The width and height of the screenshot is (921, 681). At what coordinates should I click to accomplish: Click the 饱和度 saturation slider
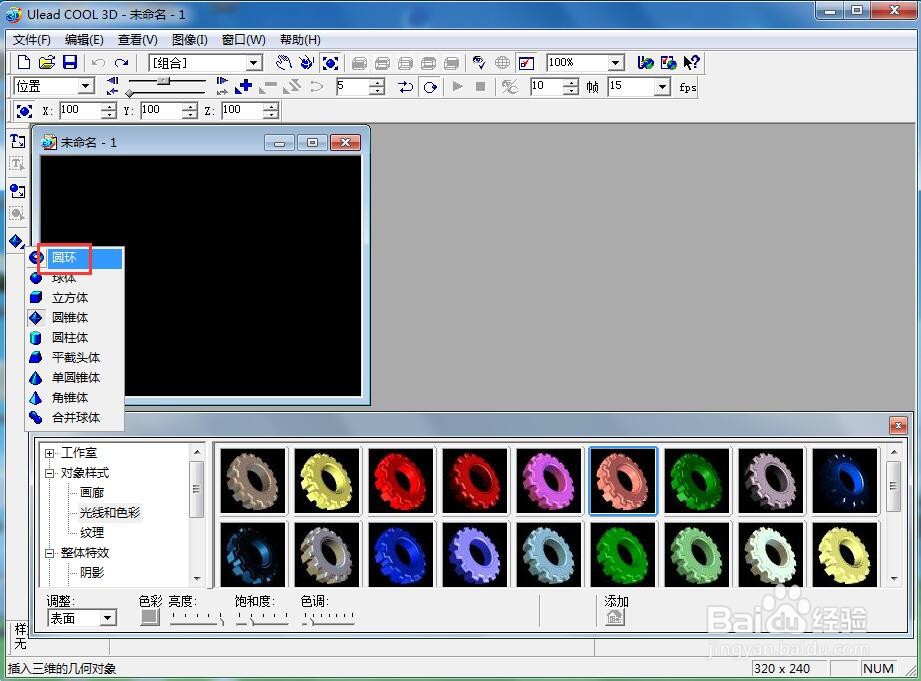click(263, 618)
